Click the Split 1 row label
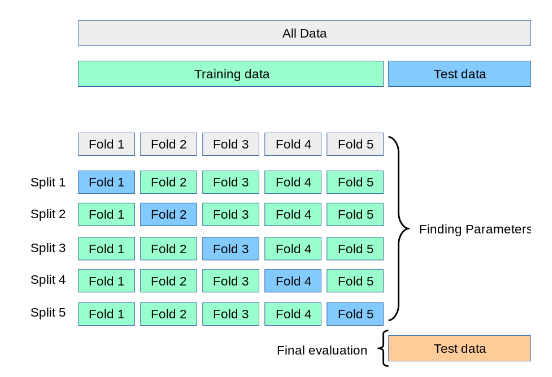This screenshot has width=552, height=377. point(48,182)
